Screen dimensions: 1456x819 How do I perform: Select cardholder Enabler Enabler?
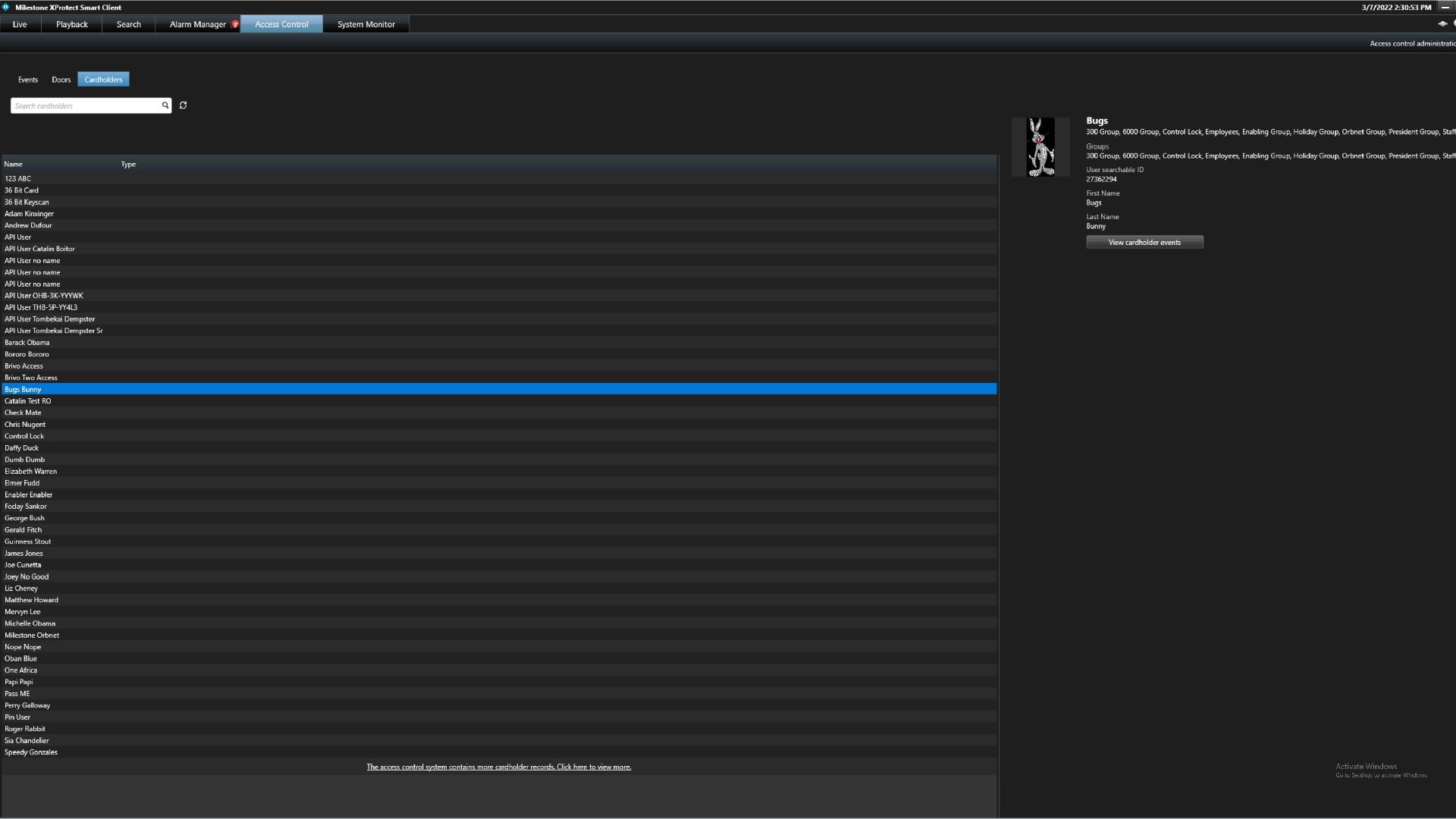499,494
